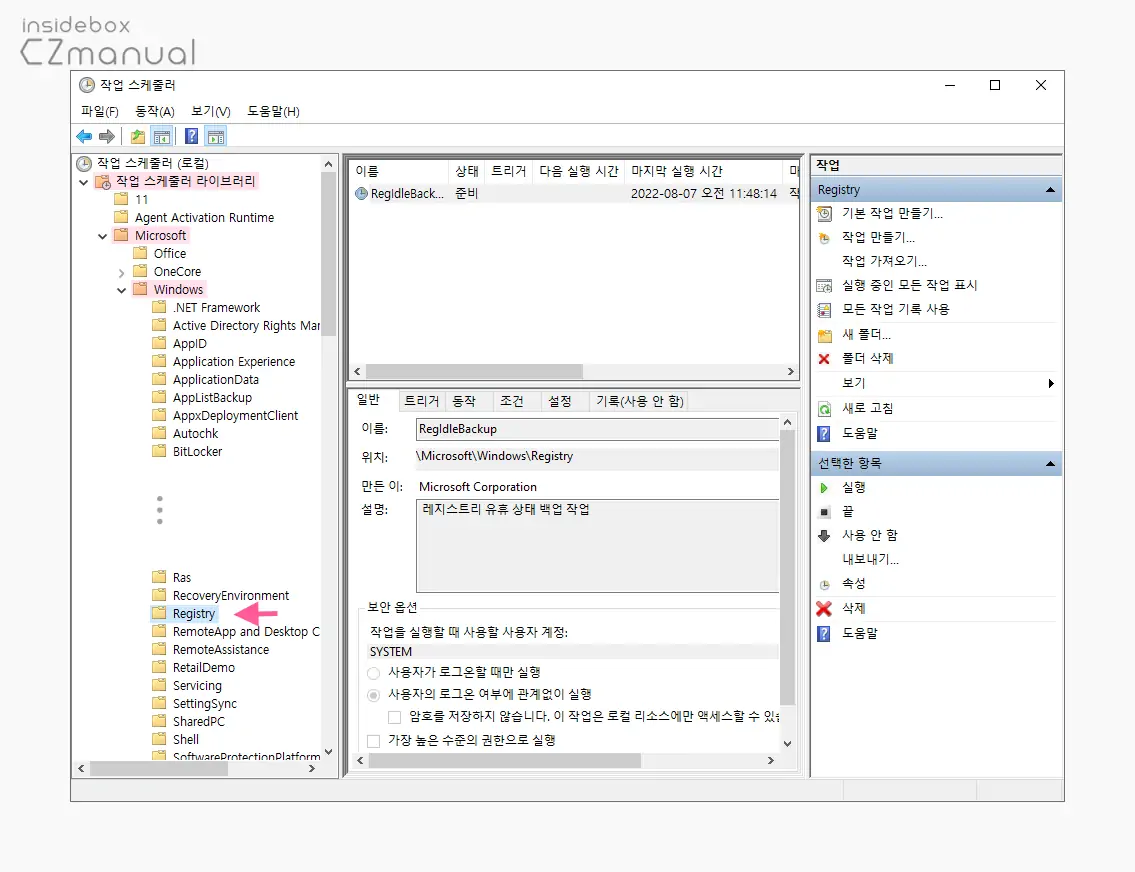Toggle 암호를 저장하지 않습니다 checkbox
The width and height of the screenshot is (1135, 872).
pyautogui.click(x=394, y=717)
